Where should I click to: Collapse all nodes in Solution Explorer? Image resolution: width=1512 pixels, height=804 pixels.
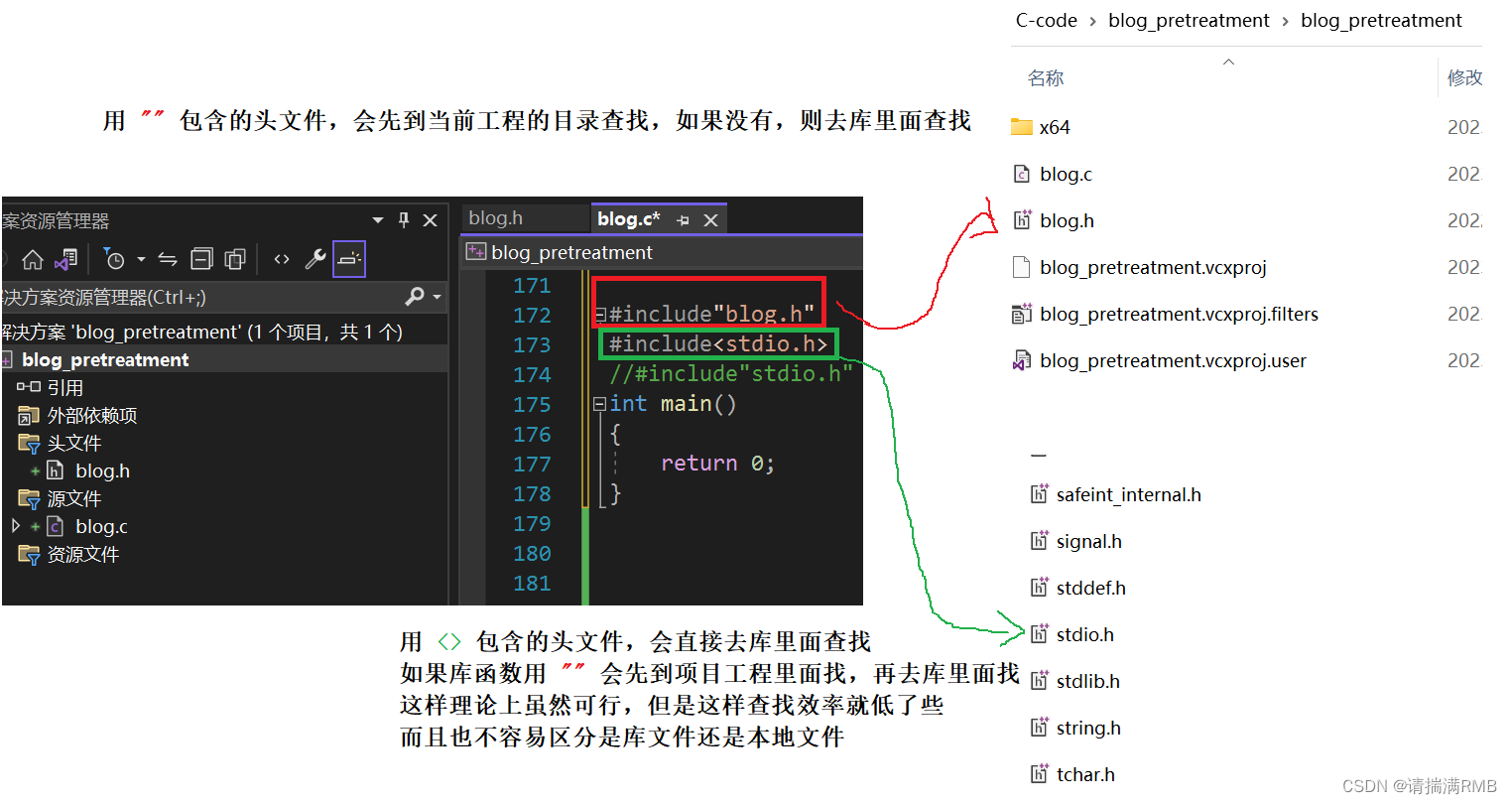tap(201, 260)
